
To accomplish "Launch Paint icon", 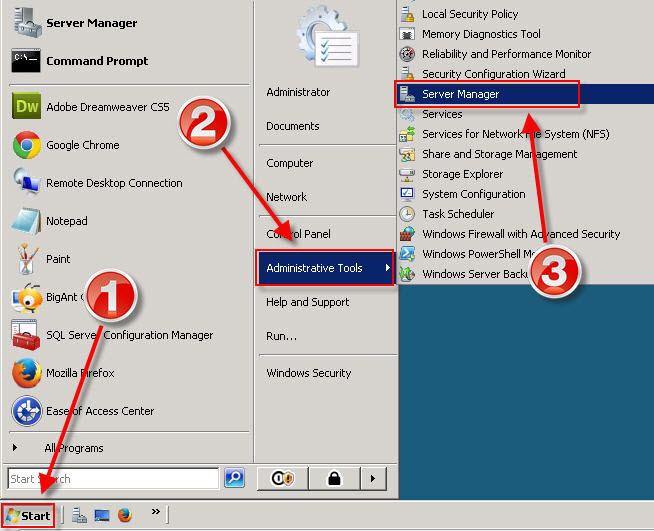I will [26, 259].
